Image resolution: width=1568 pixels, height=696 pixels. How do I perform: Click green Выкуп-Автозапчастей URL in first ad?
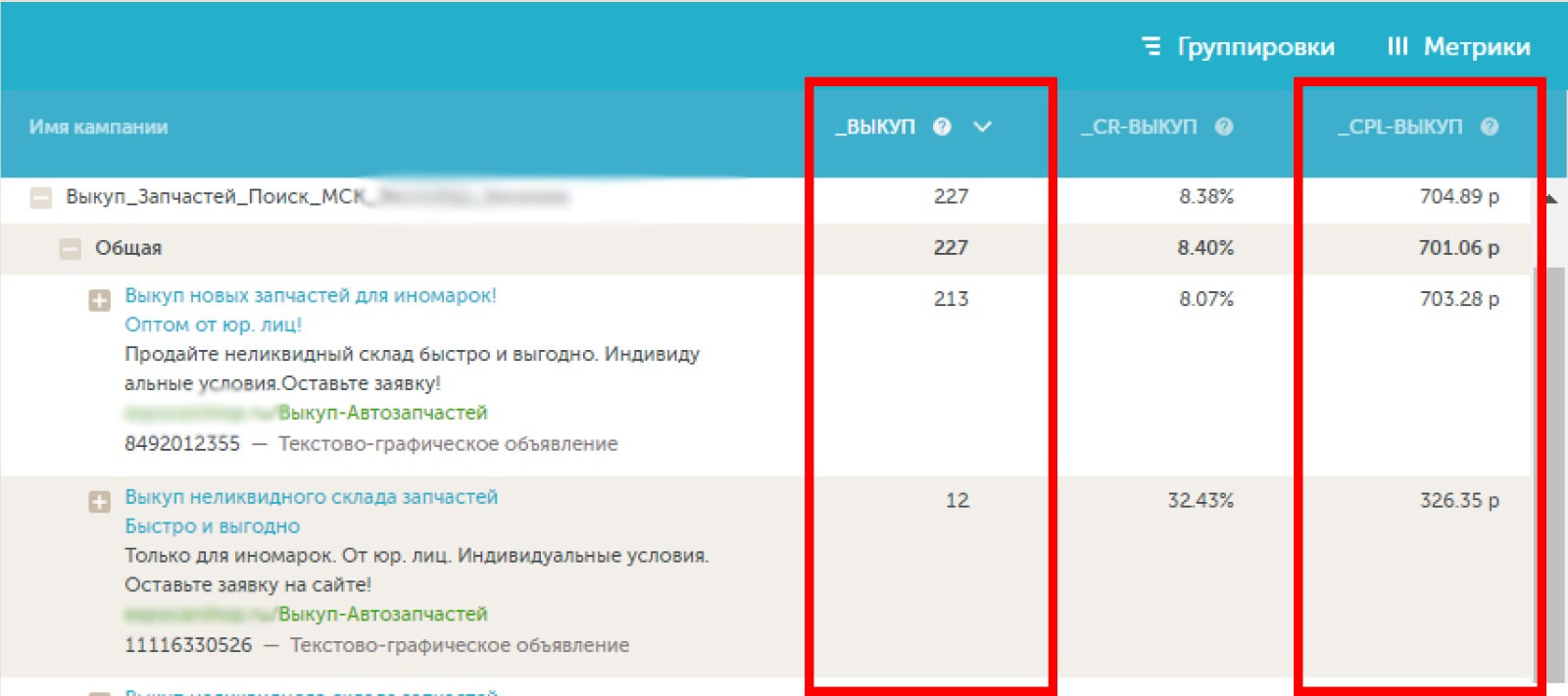coord(382,413)
